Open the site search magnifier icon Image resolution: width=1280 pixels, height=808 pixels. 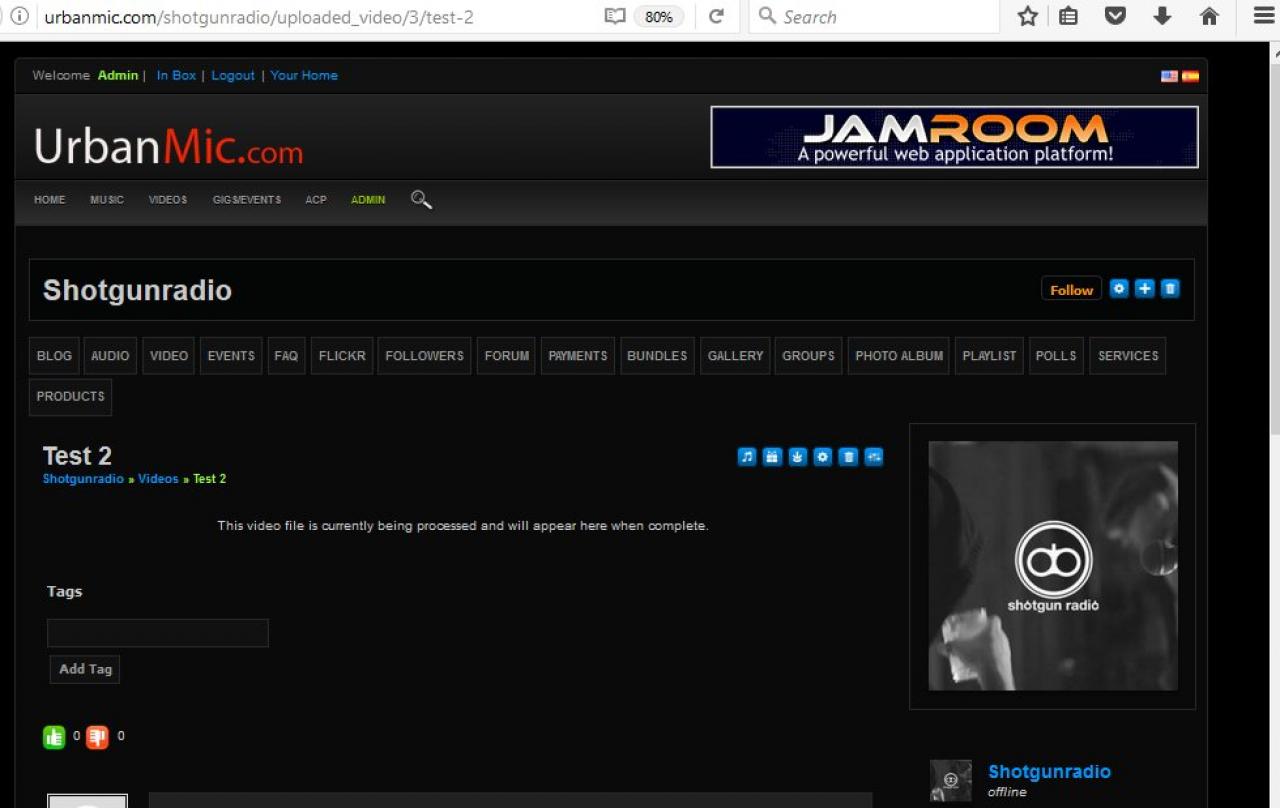click(421, 200)
